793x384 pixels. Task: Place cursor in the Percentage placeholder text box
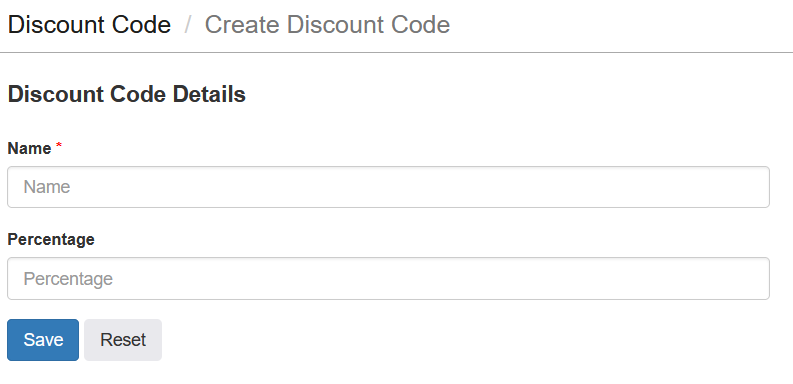coord(388,279)
